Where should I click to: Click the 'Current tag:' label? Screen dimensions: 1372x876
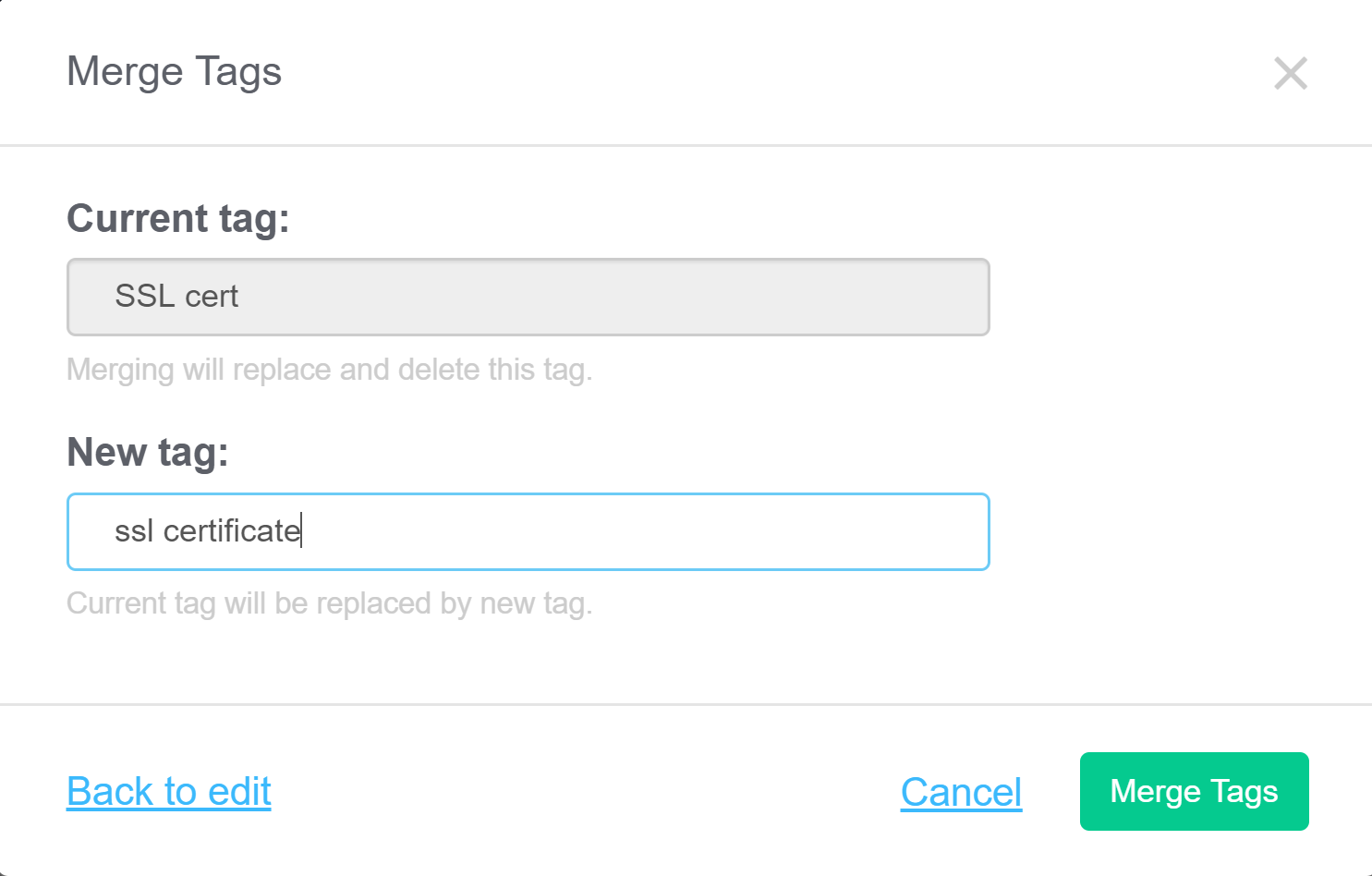pyautogui.click(x=178, y=219)
